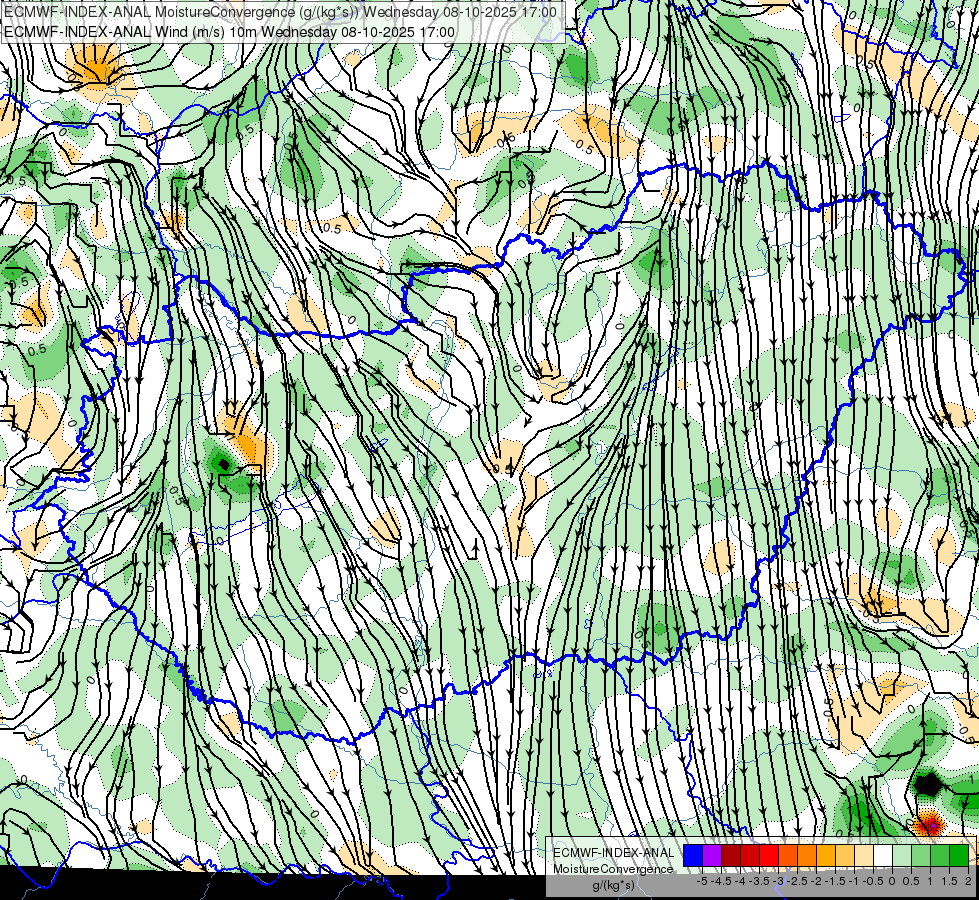Screen dimensions: 979x900
Task: Click the blue legend swatch above -5
Action: tap(693, 855)
